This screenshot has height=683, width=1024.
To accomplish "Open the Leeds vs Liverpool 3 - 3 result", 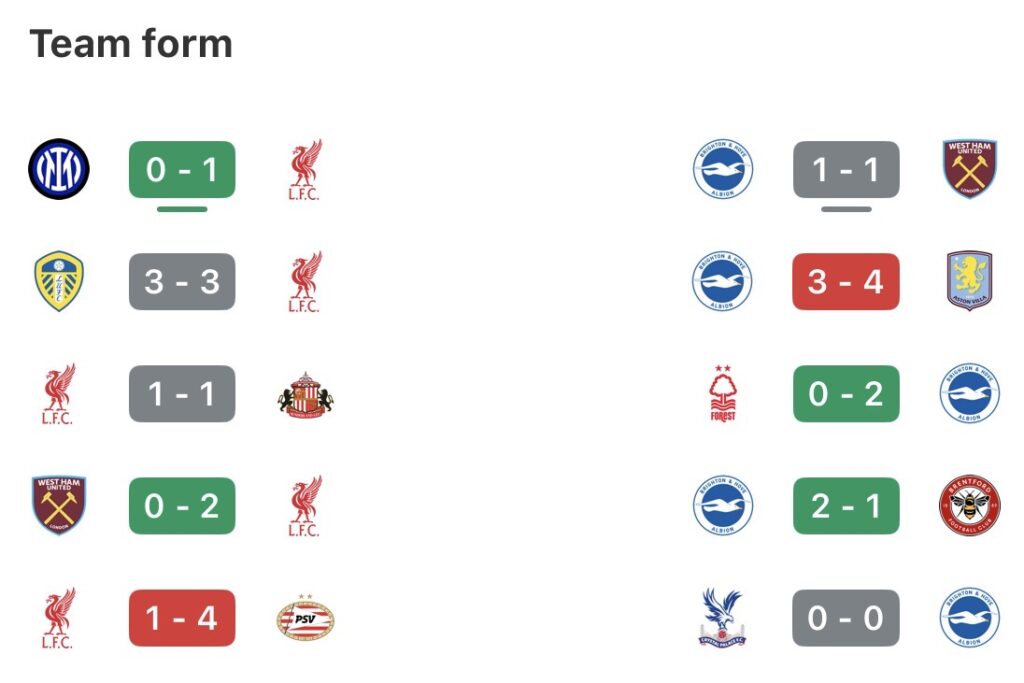I will [x=182, y=281].
